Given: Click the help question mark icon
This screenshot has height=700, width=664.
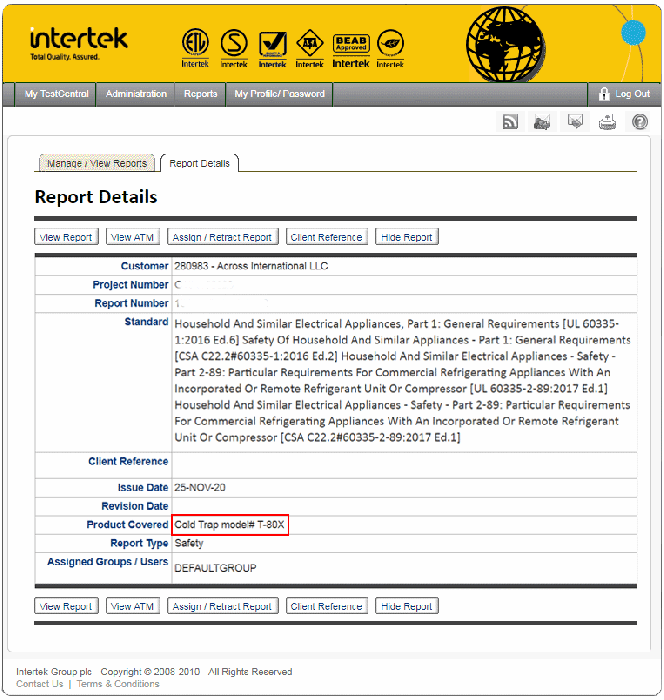Looking at the screenshot, I should (x=640, y=122).
